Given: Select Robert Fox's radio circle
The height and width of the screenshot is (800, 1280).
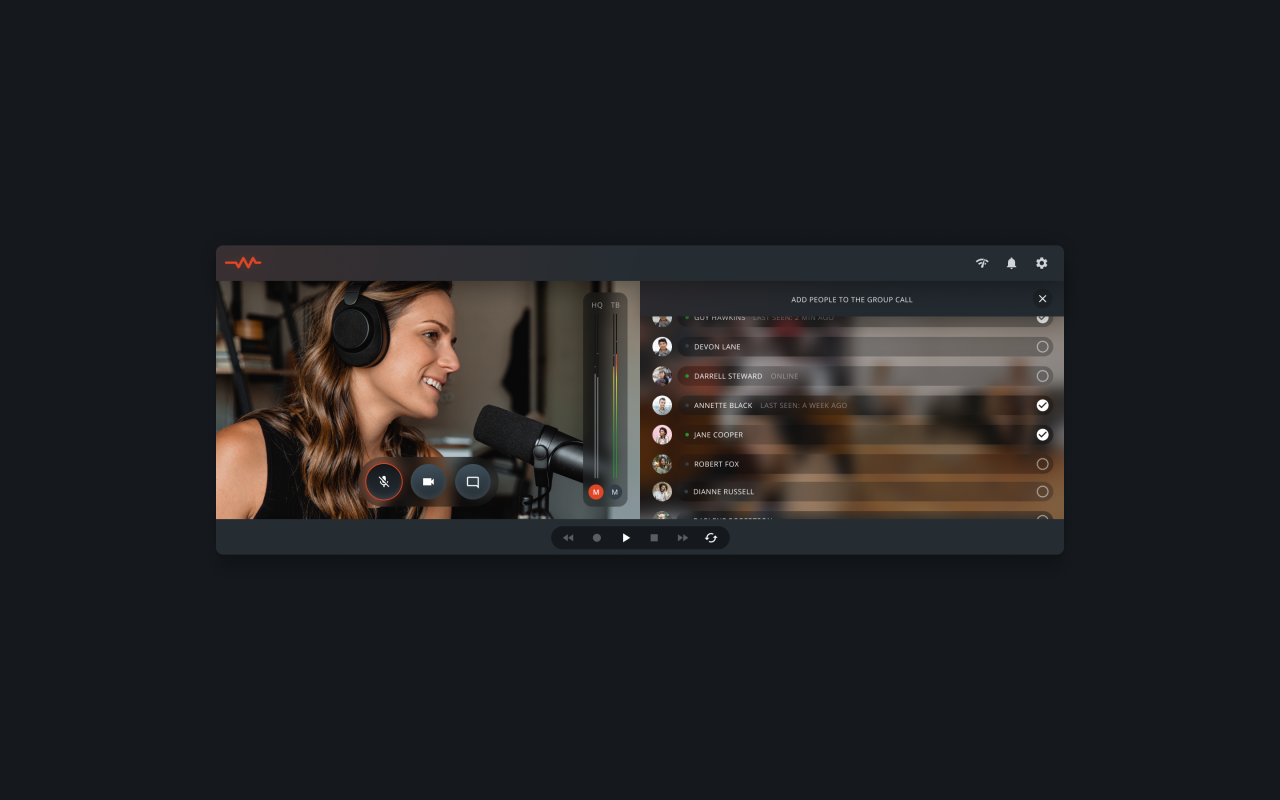Looking at the screenshot, I should point(1042,464).
